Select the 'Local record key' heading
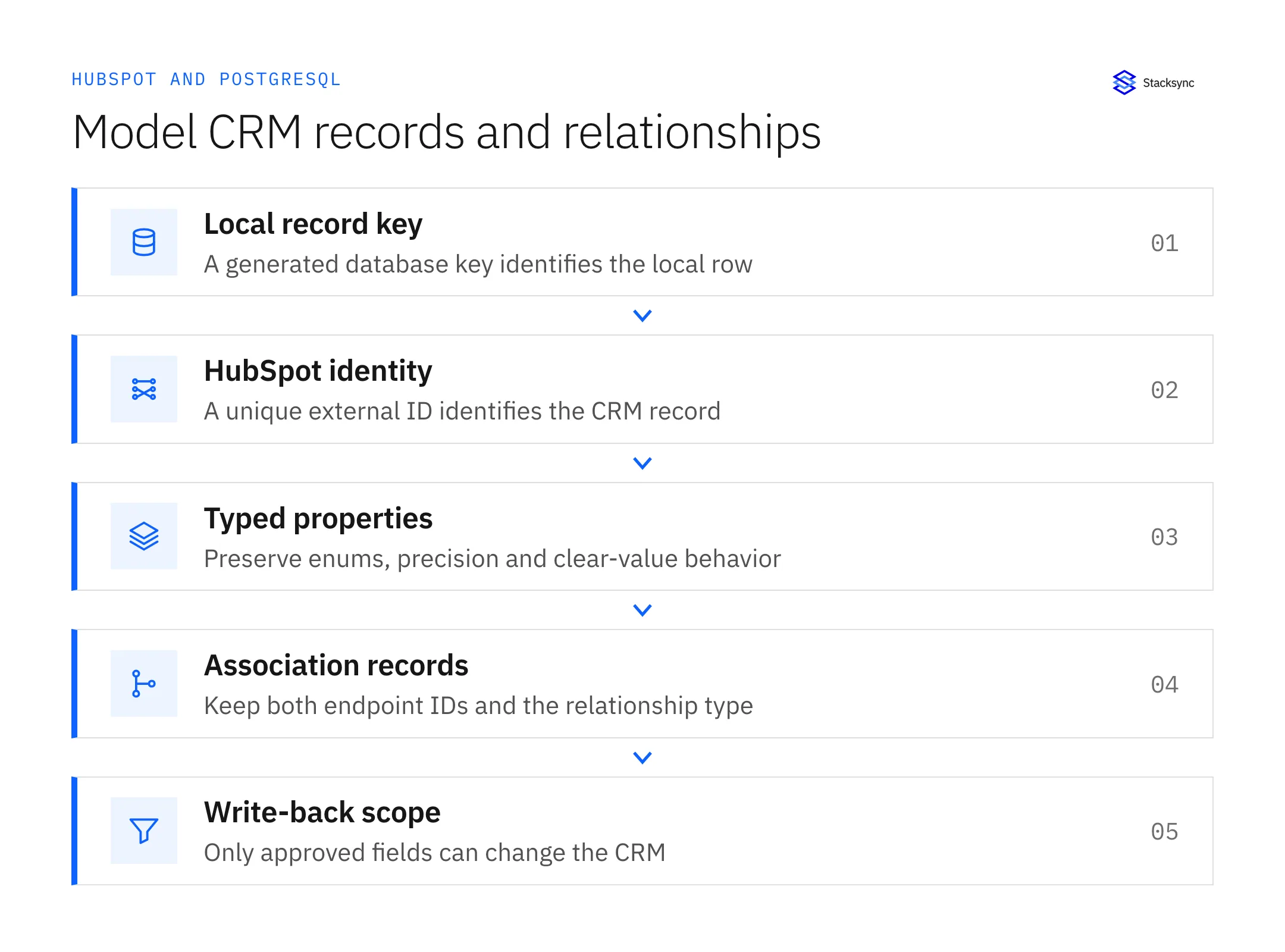 (313, 224)
